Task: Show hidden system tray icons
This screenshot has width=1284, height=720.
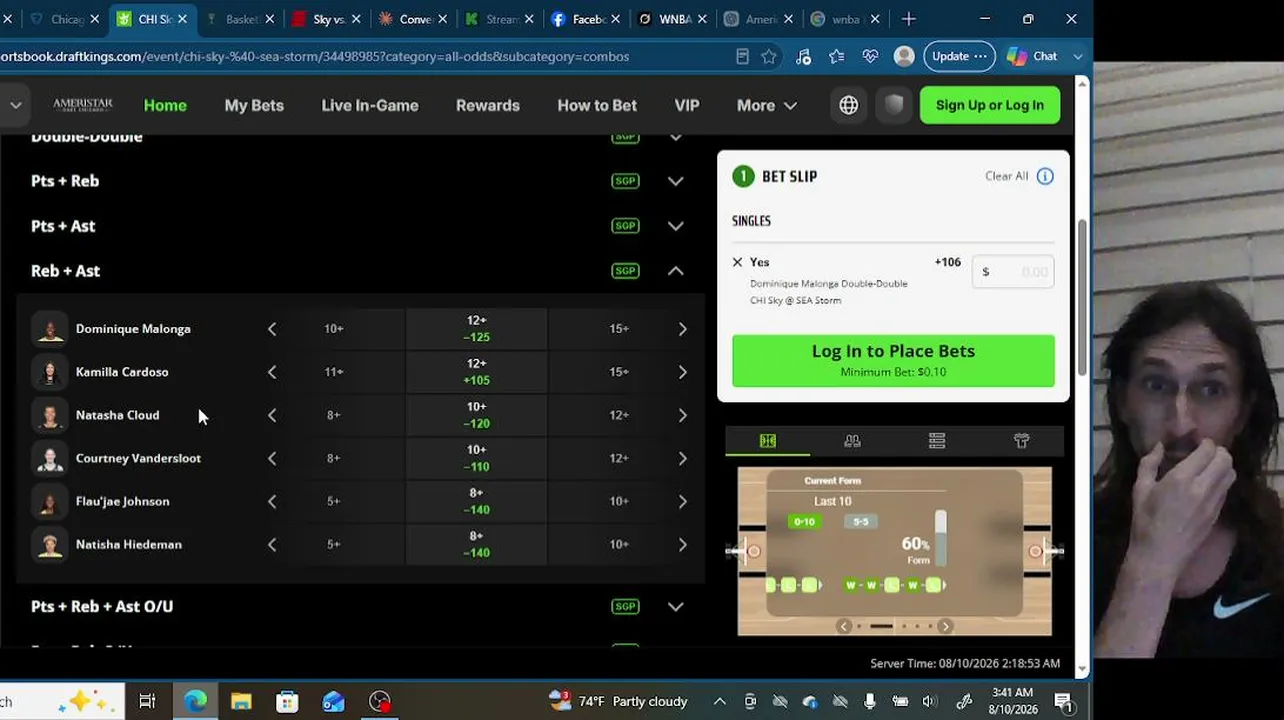Action: click(x=719, y=702)
